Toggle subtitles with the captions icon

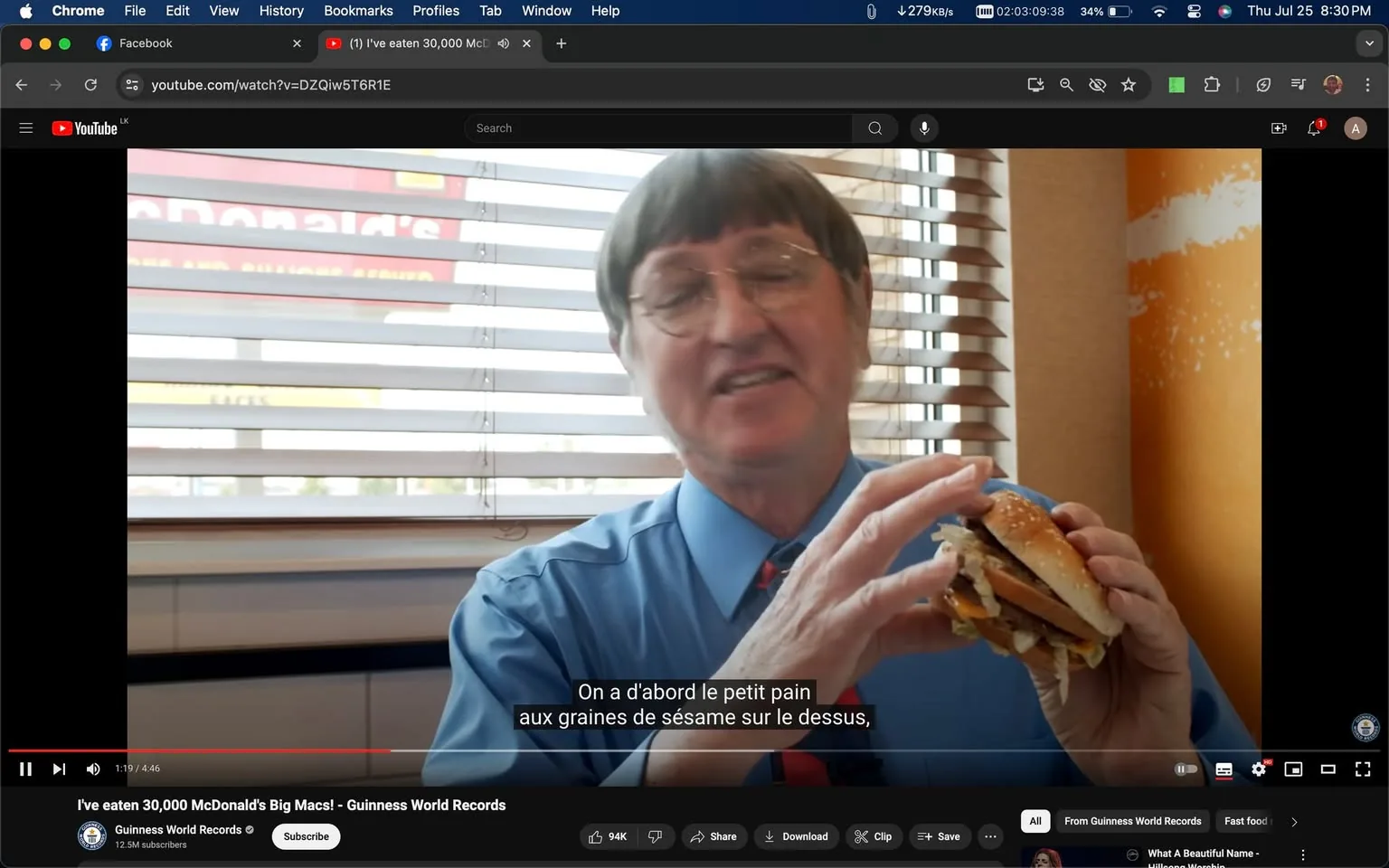(1223, 769)
